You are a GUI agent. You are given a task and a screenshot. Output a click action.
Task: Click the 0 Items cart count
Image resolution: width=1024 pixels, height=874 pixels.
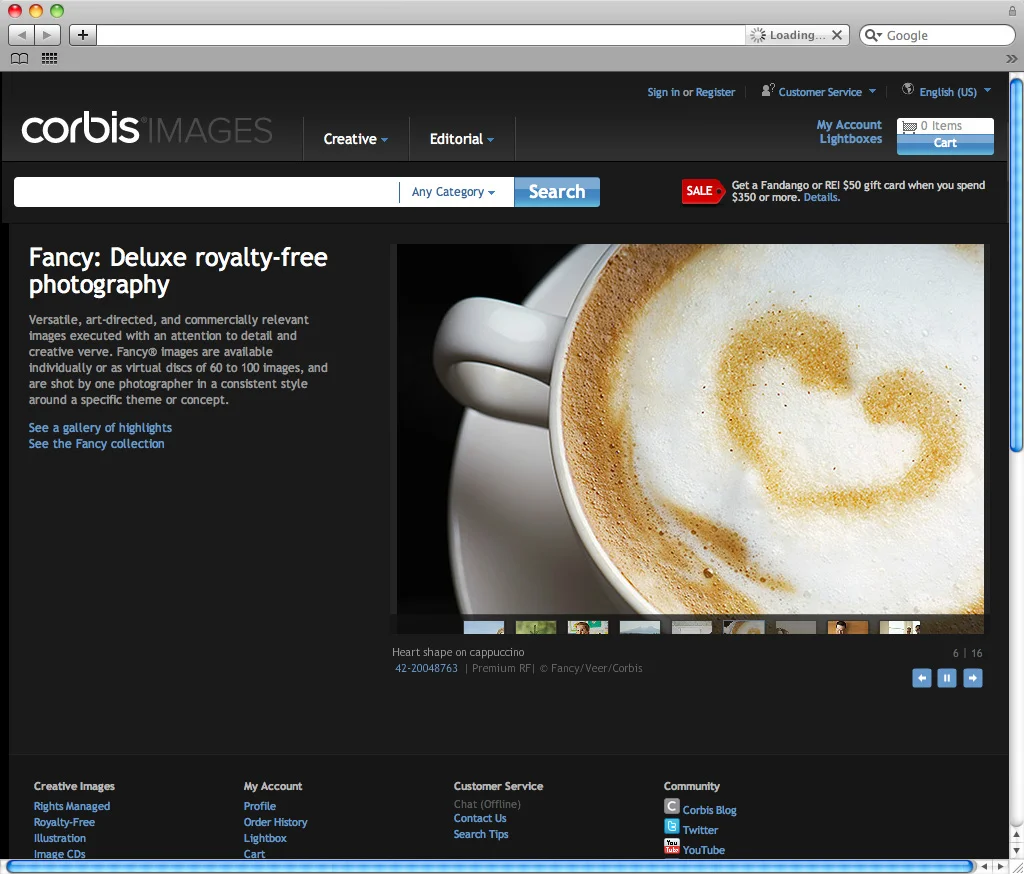click(941, 126)
